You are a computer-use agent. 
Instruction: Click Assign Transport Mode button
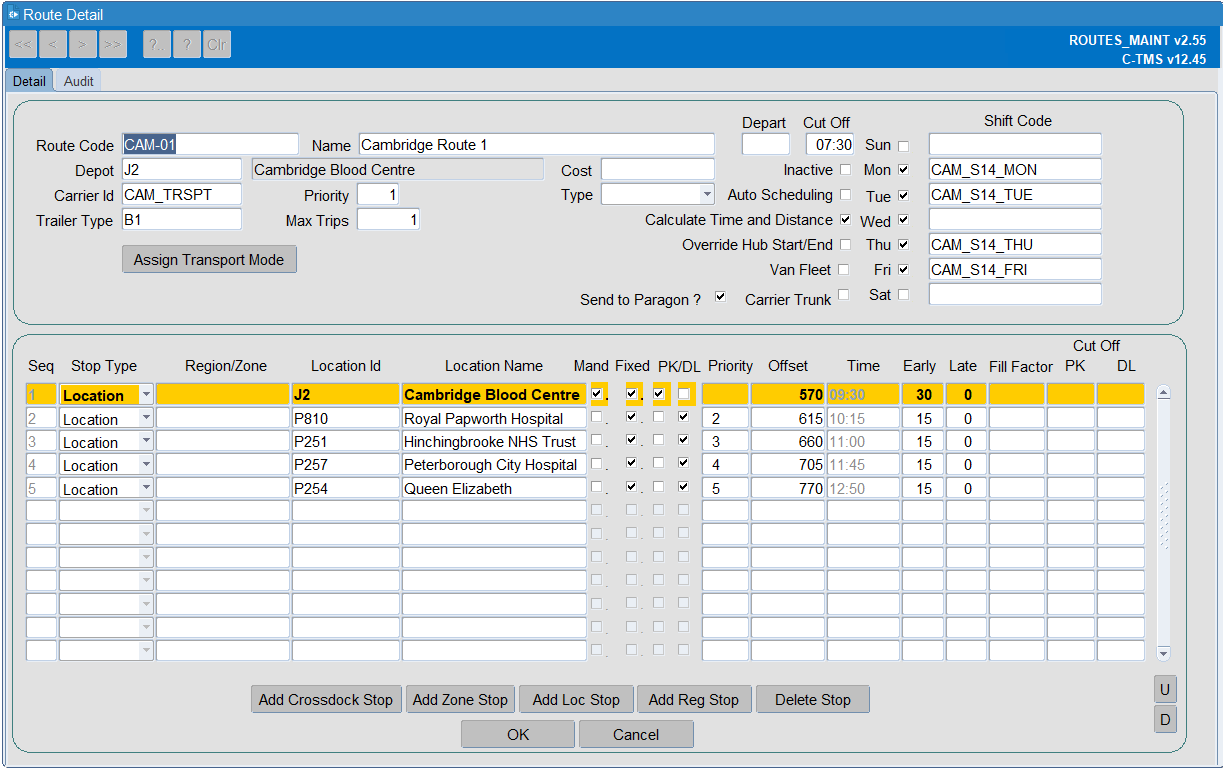coord(209,260)
